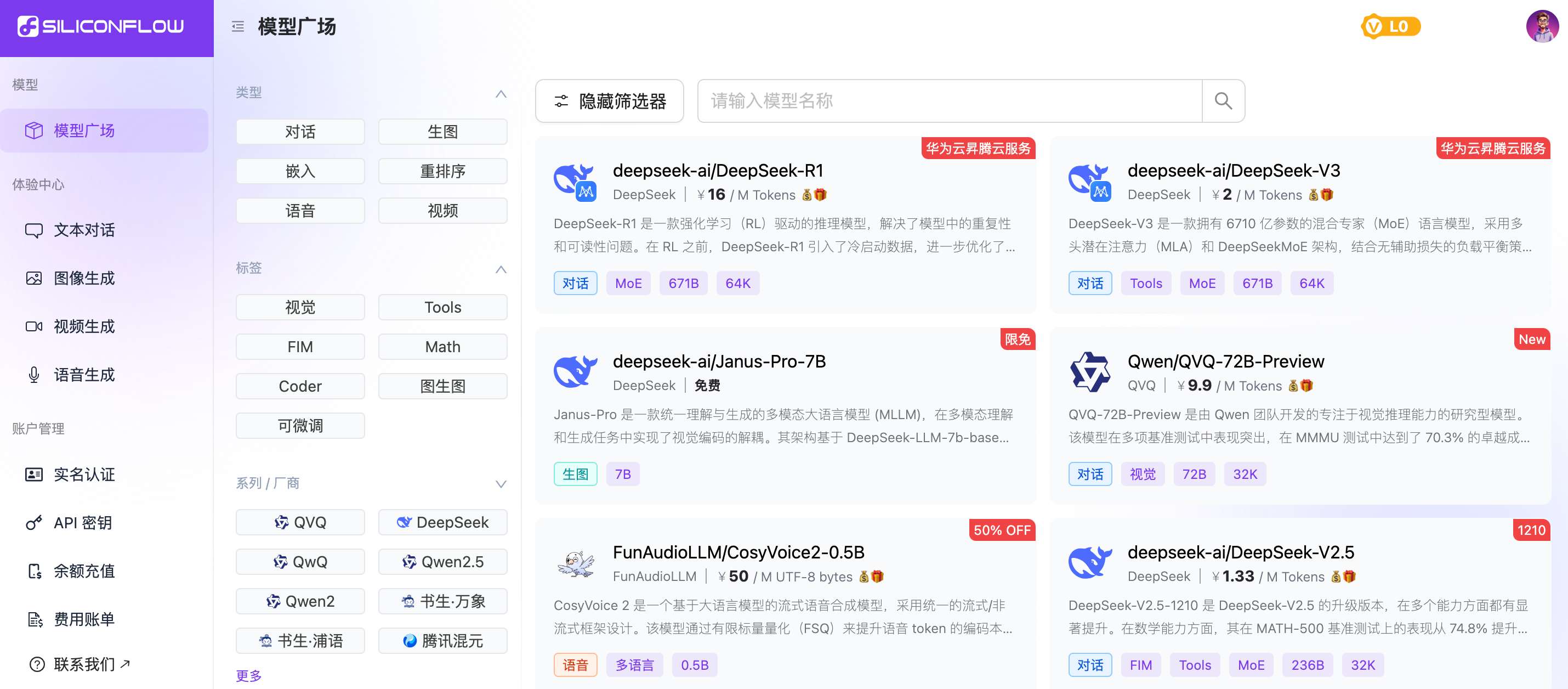Screen dimensions: 1568x689
Task: Click the 更多 link under vendors
Action: click(248, 675)
